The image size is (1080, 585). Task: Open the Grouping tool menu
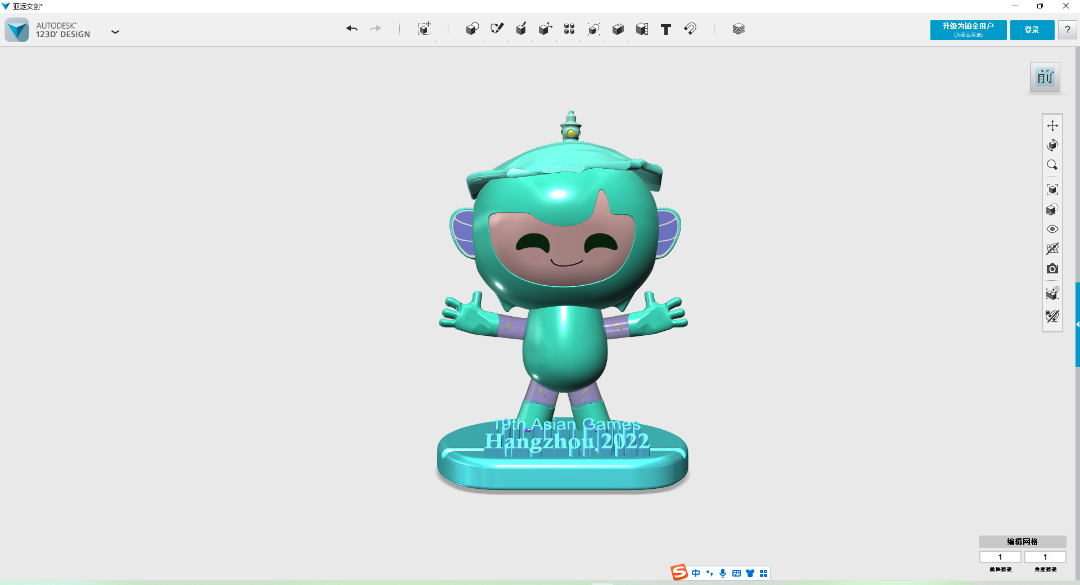pos(593,29)
